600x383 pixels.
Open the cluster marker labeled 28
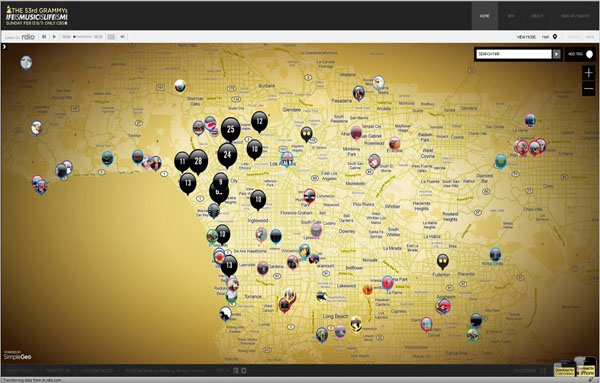(x=198, y=161)
